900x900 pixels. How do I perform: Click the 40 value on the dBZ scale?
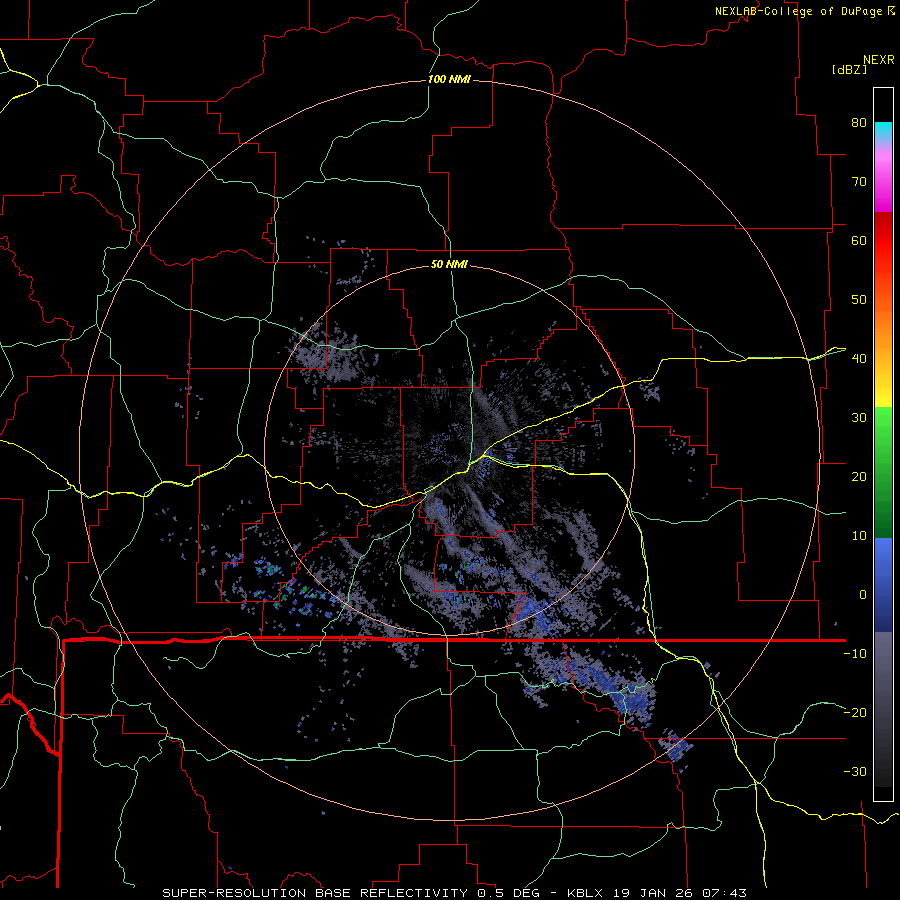tap(859, 358)
